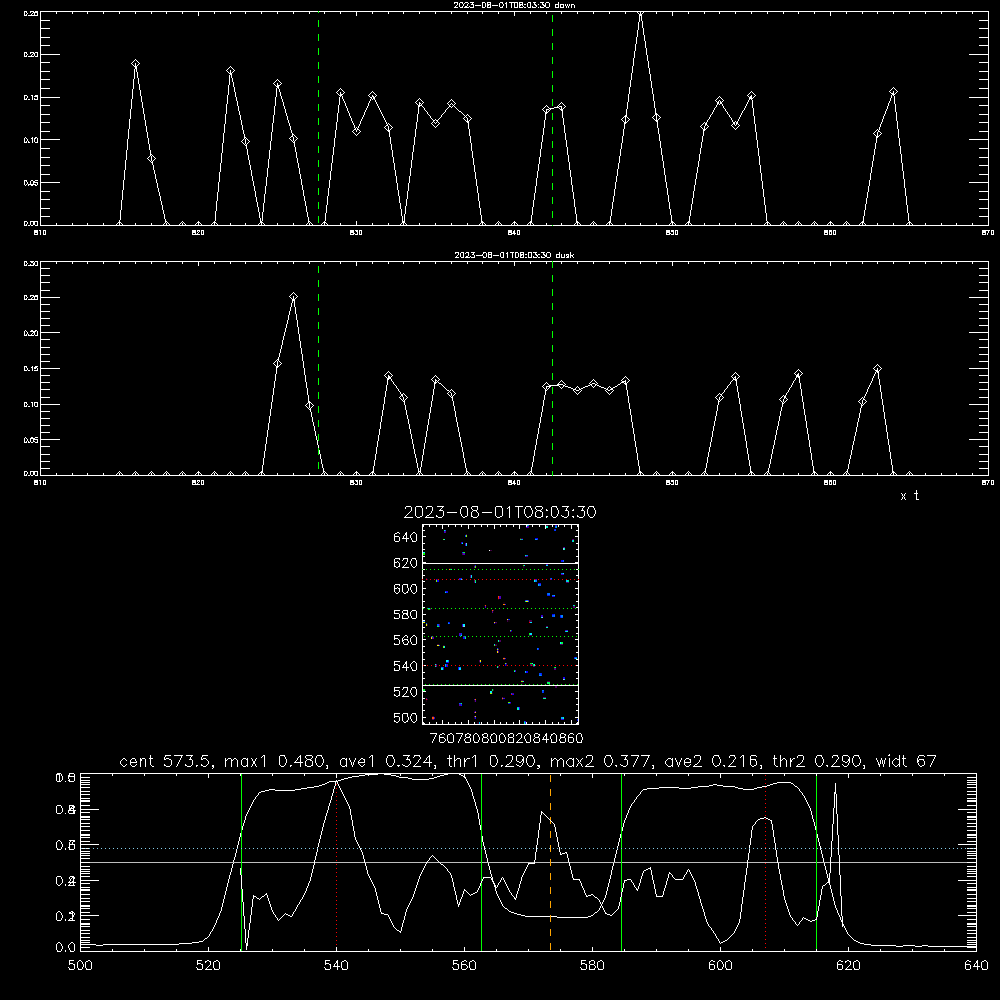Click the right green dashed line in dawn plot
The width and height of the screenshot is (1000, 1000).
(x=552, y=118)
